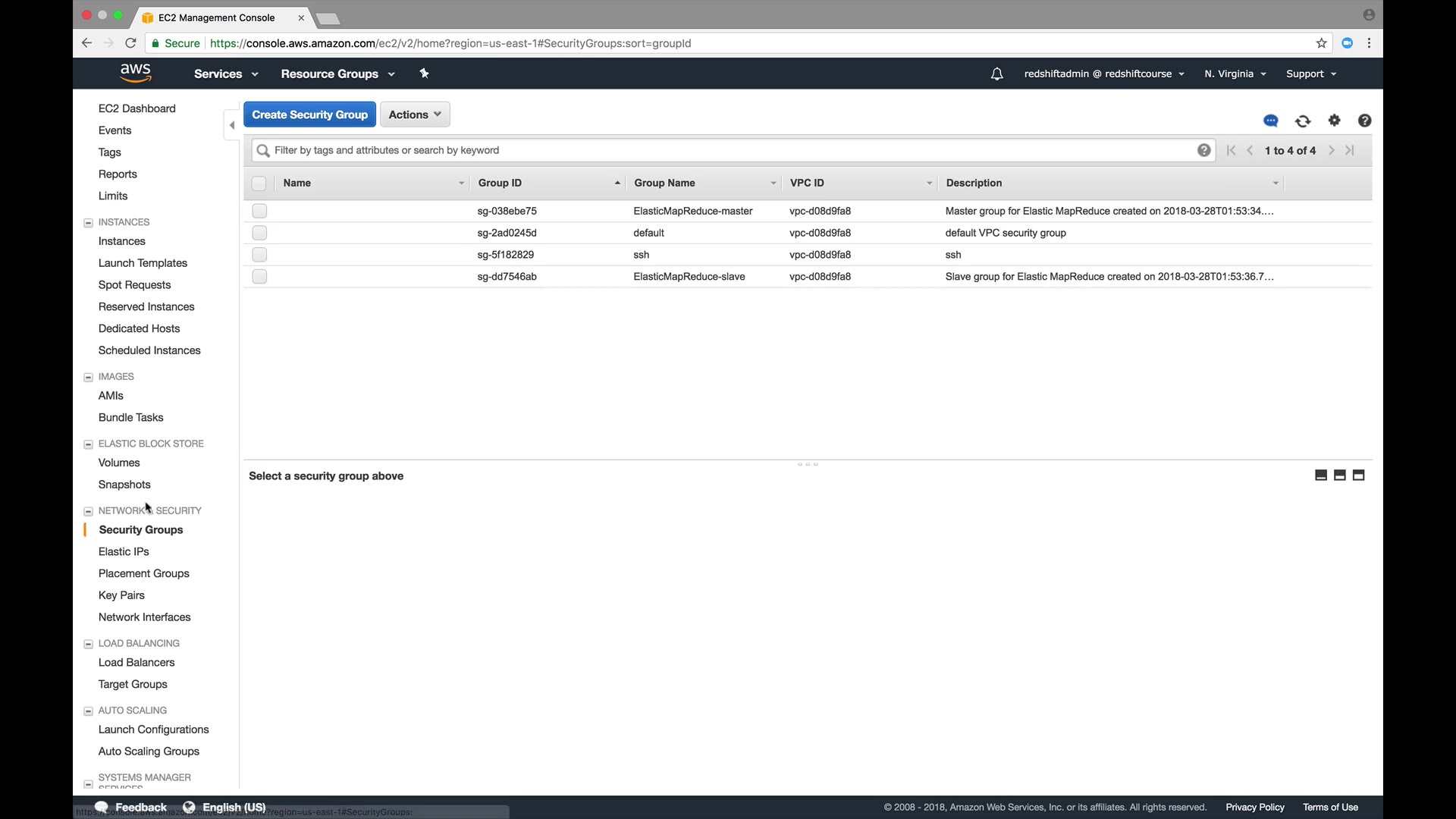This screenshot has width=1456, height=819.
Task: Open table settings gear icon
Action: pyautogui.click(x=1335, y=121)
